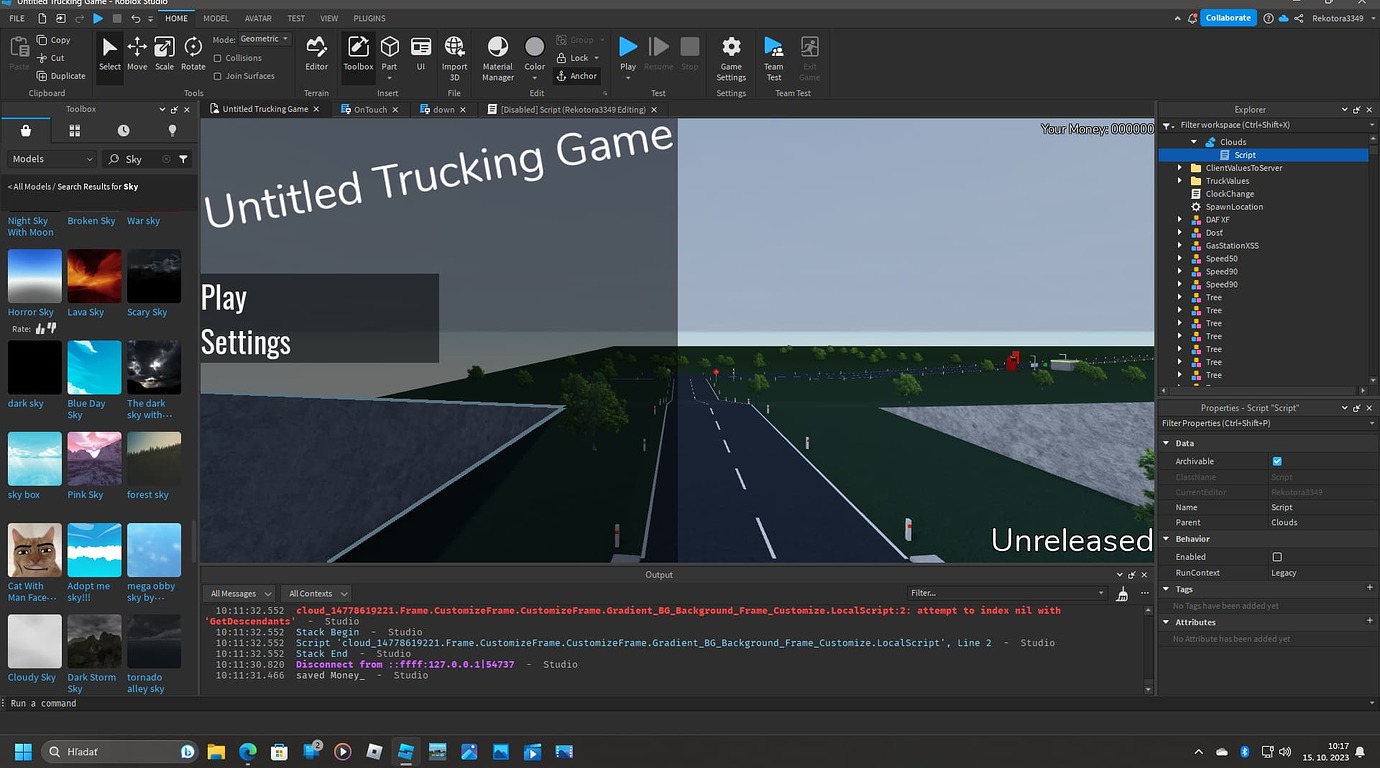
Task: Clear the Output window
Action: tap(1122, 594)
